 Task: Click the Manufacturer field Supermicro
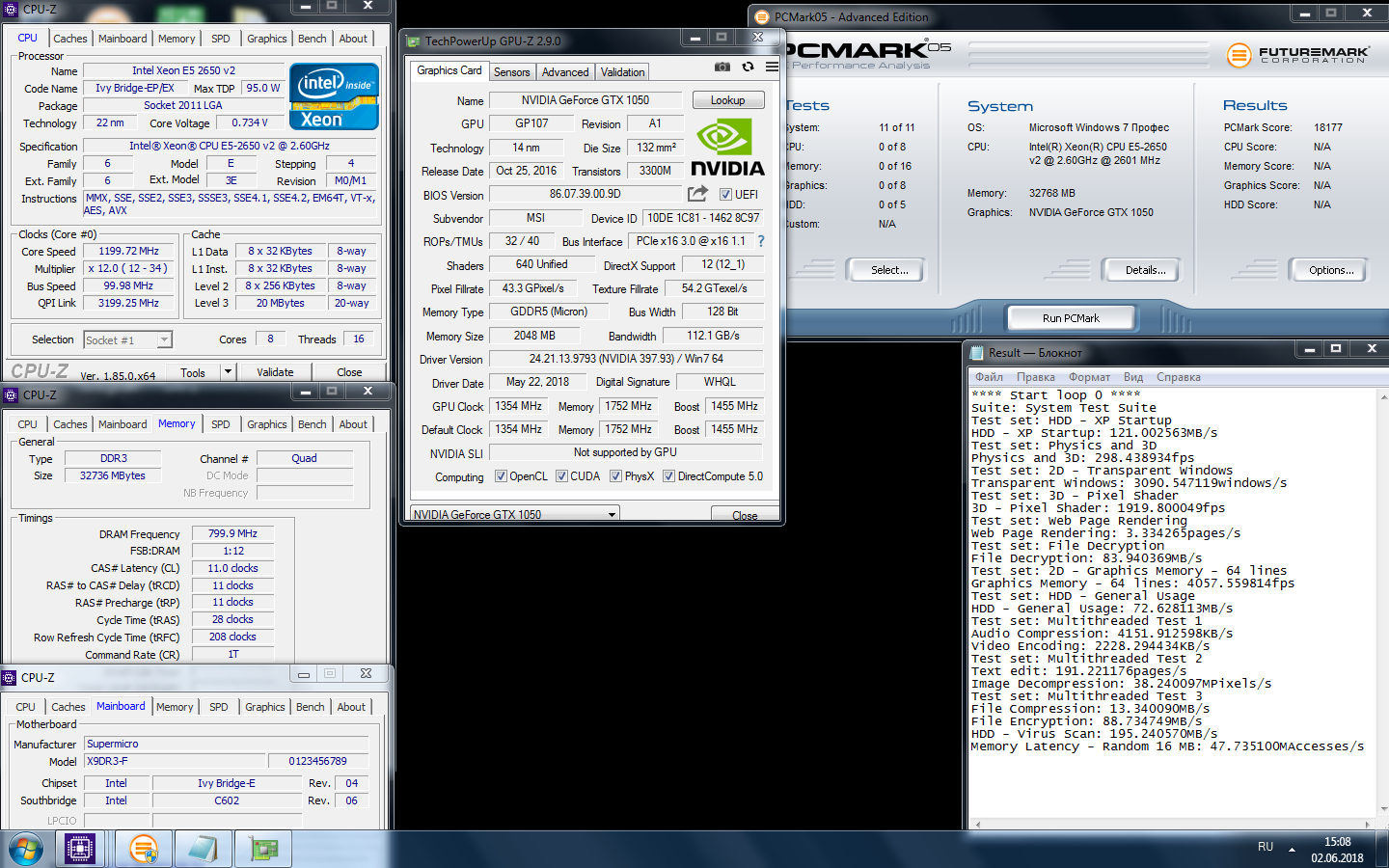(227, 745)
